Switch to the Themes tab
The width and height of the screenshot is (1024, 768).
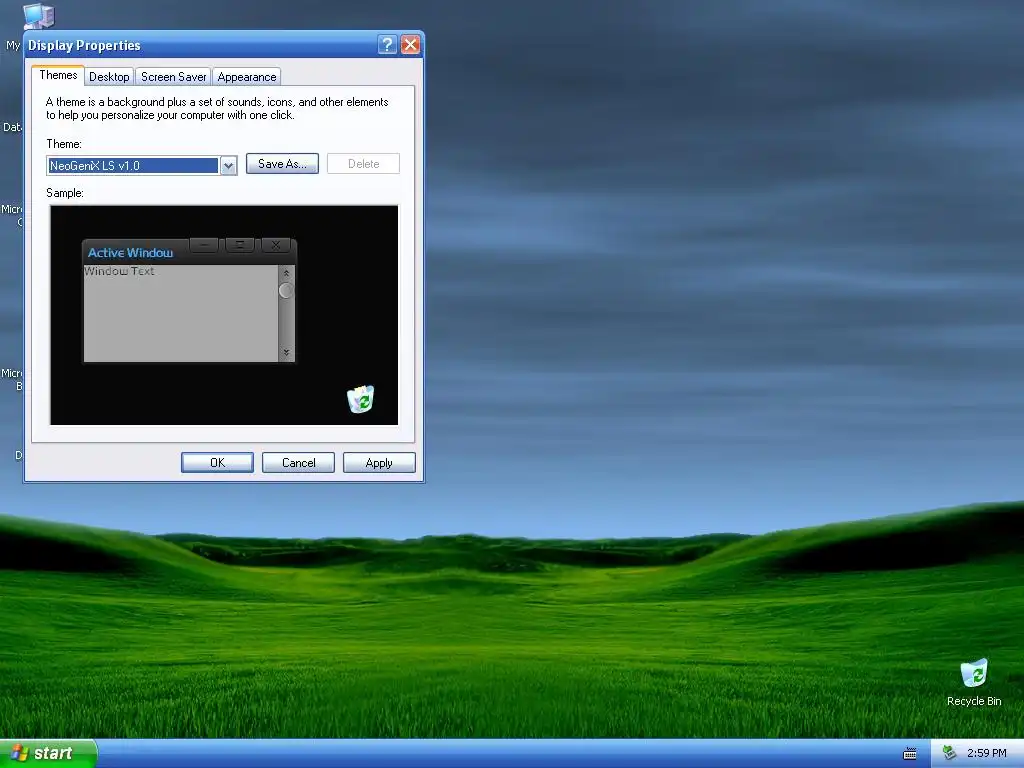58,75
